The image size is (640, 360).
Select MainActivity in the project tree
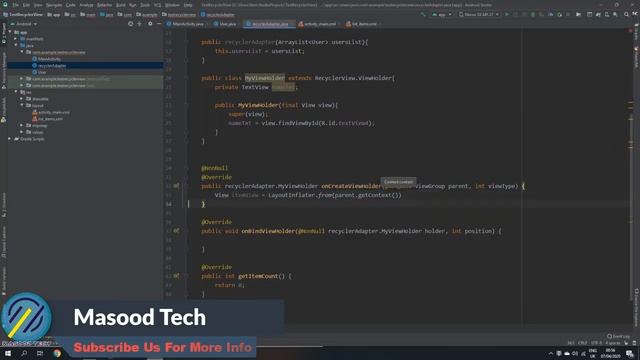click(49, 59)
